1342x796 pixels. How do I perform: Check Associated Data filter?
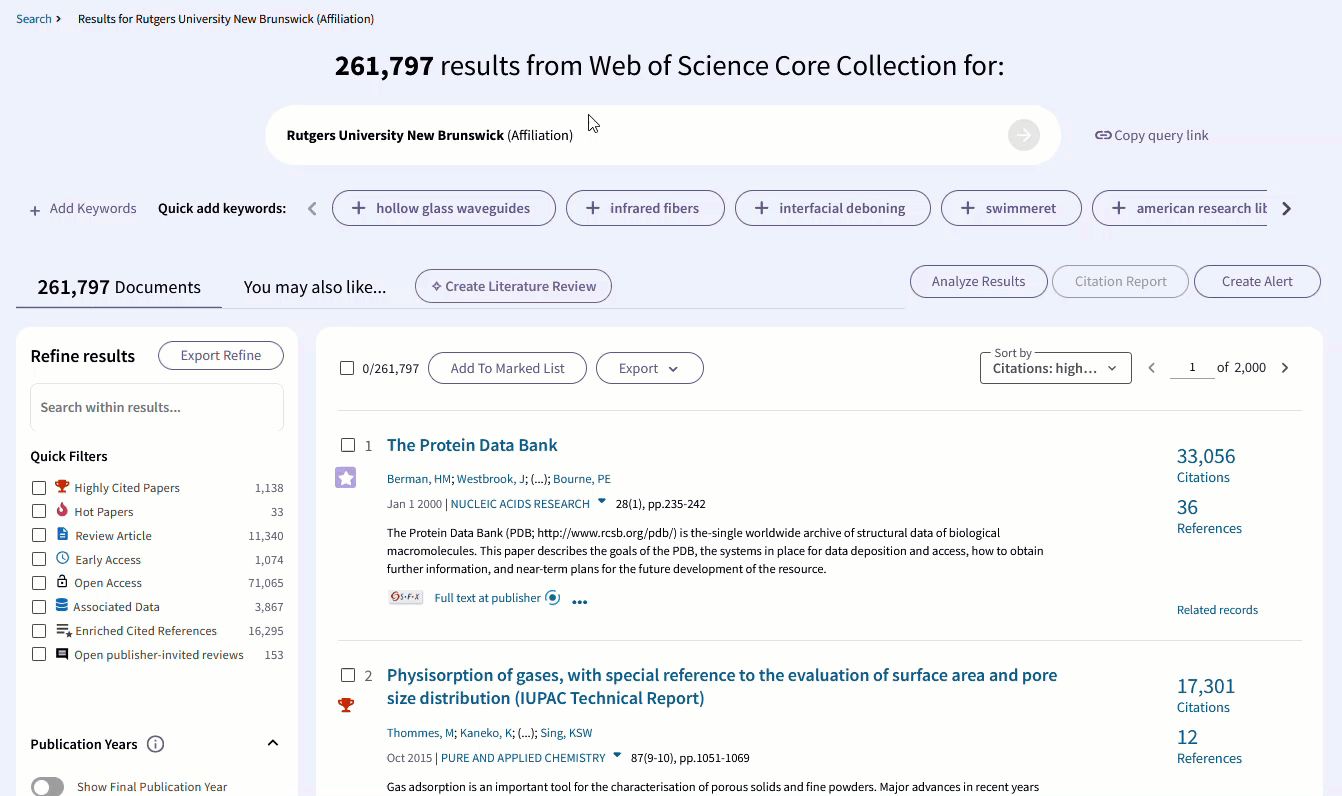(x=39, y=607)
